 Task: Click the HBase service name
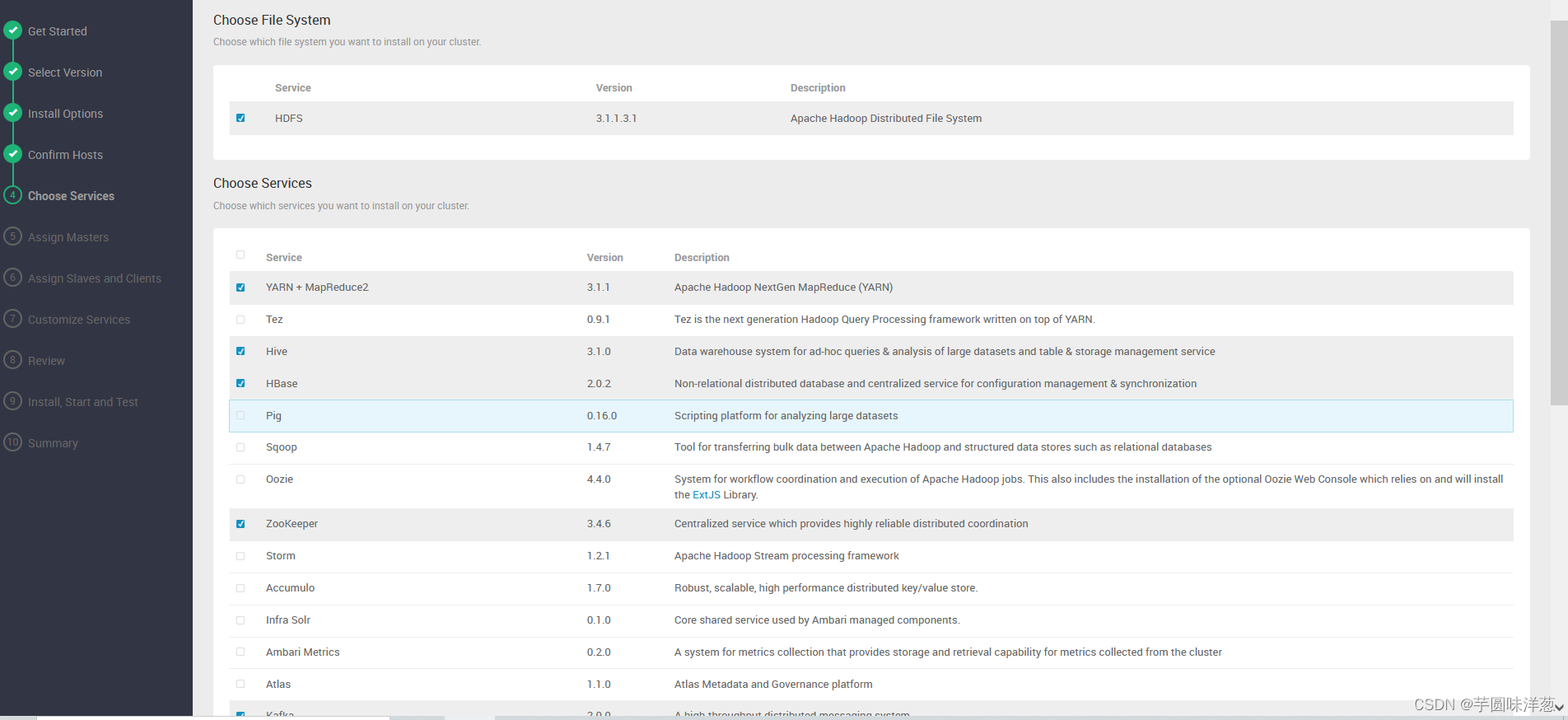[282, 384]
